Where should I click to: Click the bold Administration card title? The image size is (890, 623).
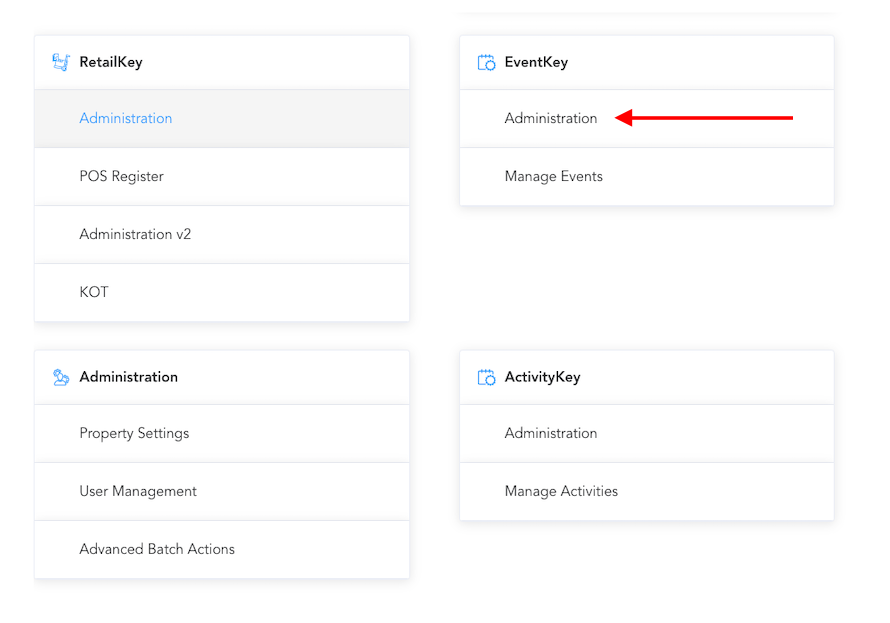(128, 377)
